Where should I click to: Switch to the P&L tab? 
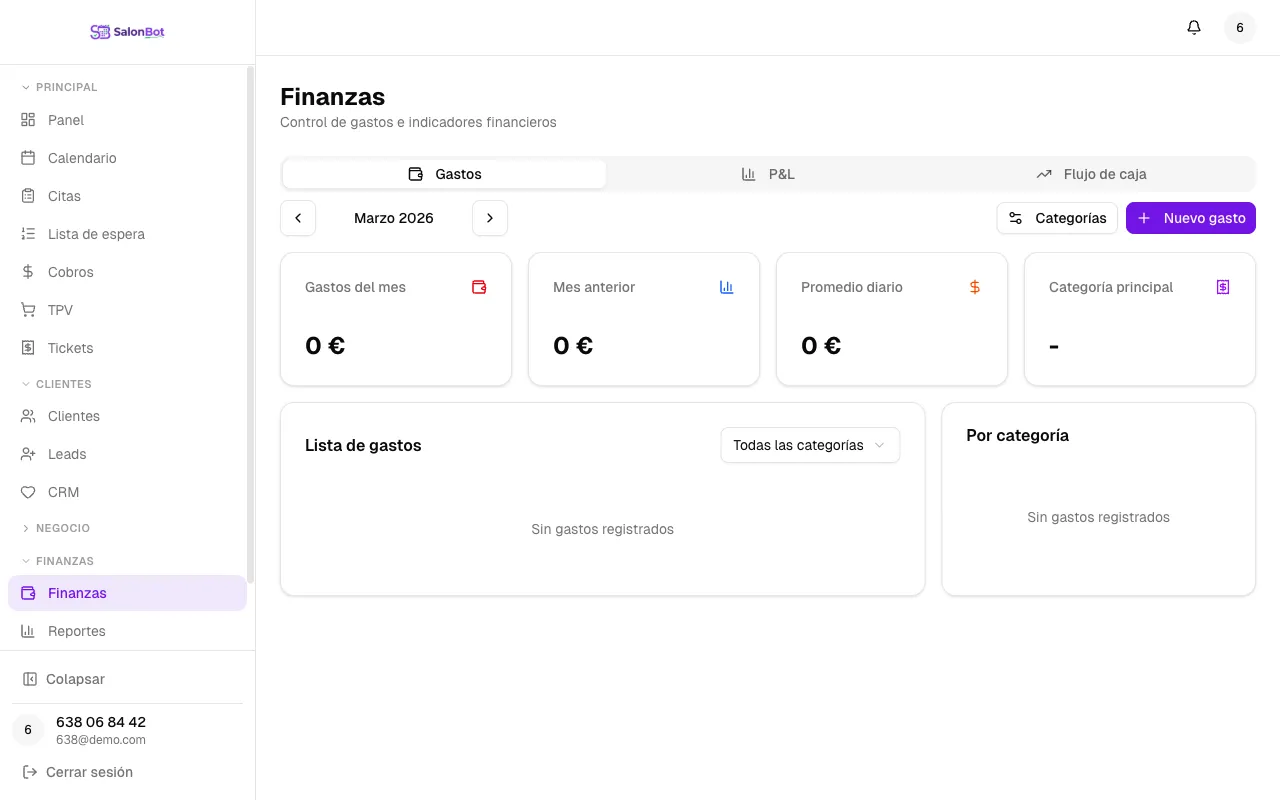tap(769, 173)
